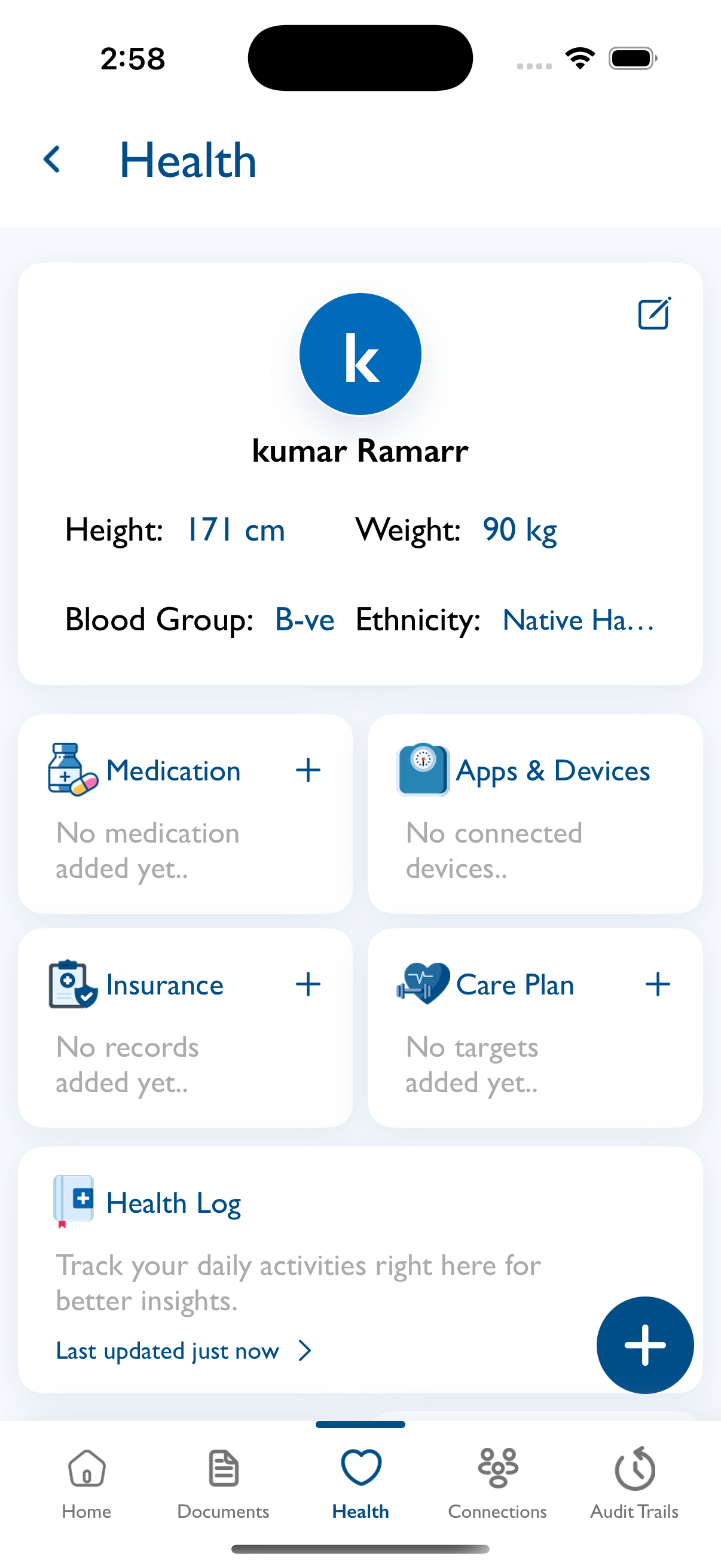The width and height of the screenshot is (721, 1568).
Task: Add a new medication with plus icon
Action: (x=308, y=770)
